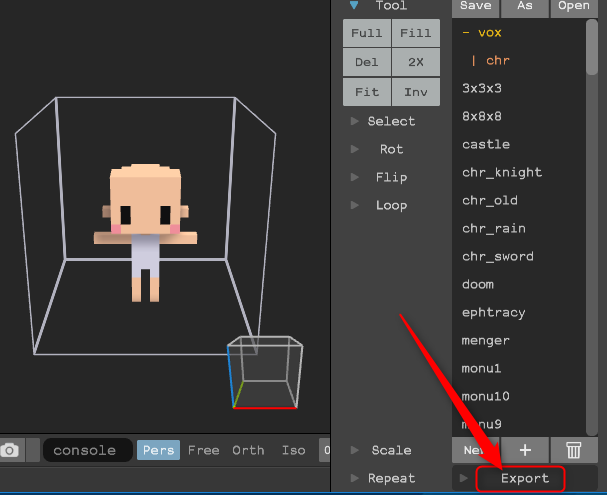Viewport: 607px width, 495px height.
Task: Switch to Orth orthographic camera mode
Action: tap(248, 450)
